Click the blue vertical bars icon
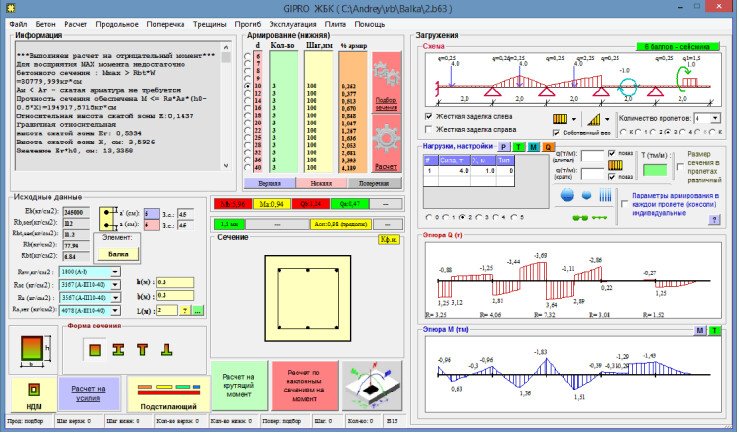Screen dimensions: 739x433 click(x=605, y=195)
